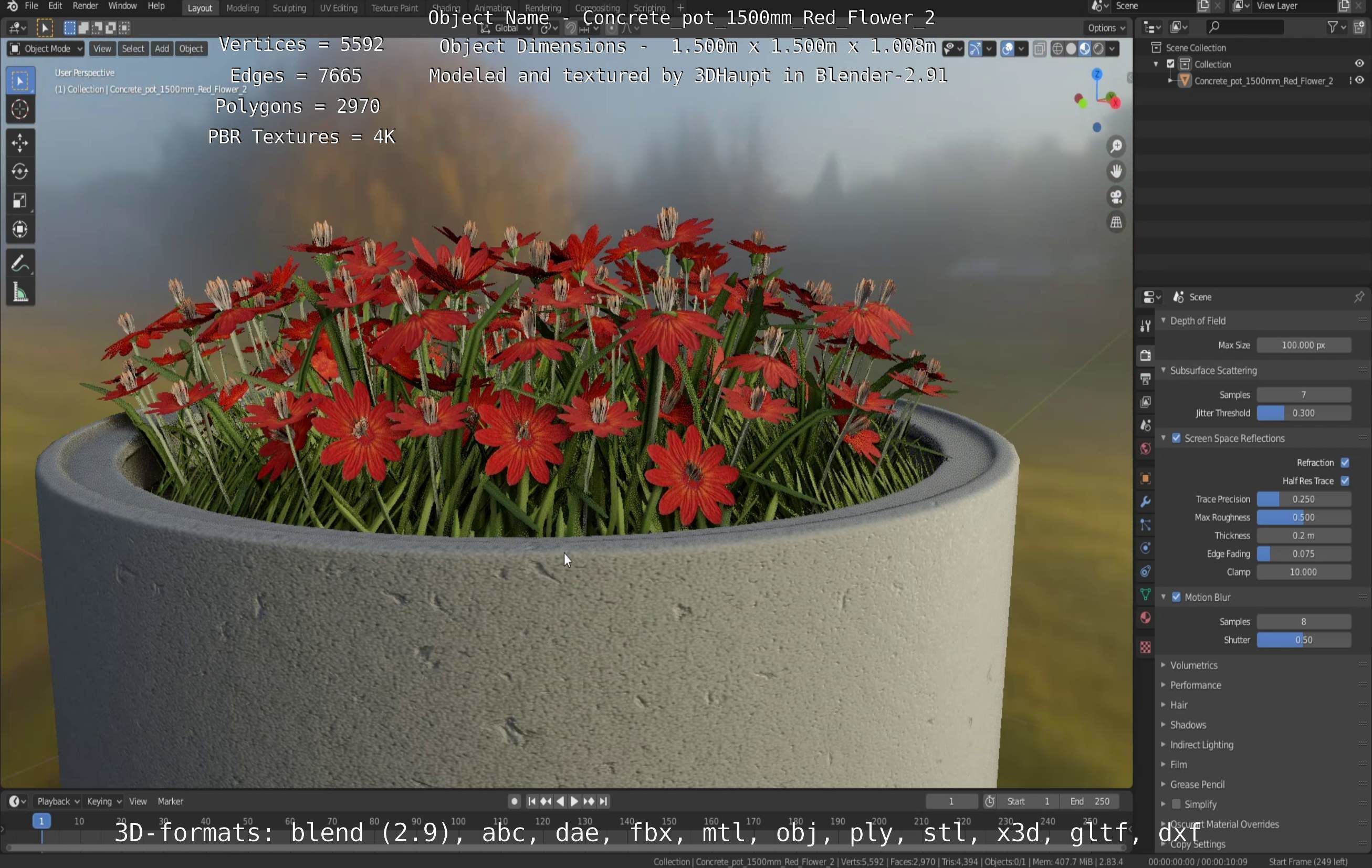Hide Concrete_pot_1500mm_Red_Flower_2 with its eye icon

coord(1359,80)
